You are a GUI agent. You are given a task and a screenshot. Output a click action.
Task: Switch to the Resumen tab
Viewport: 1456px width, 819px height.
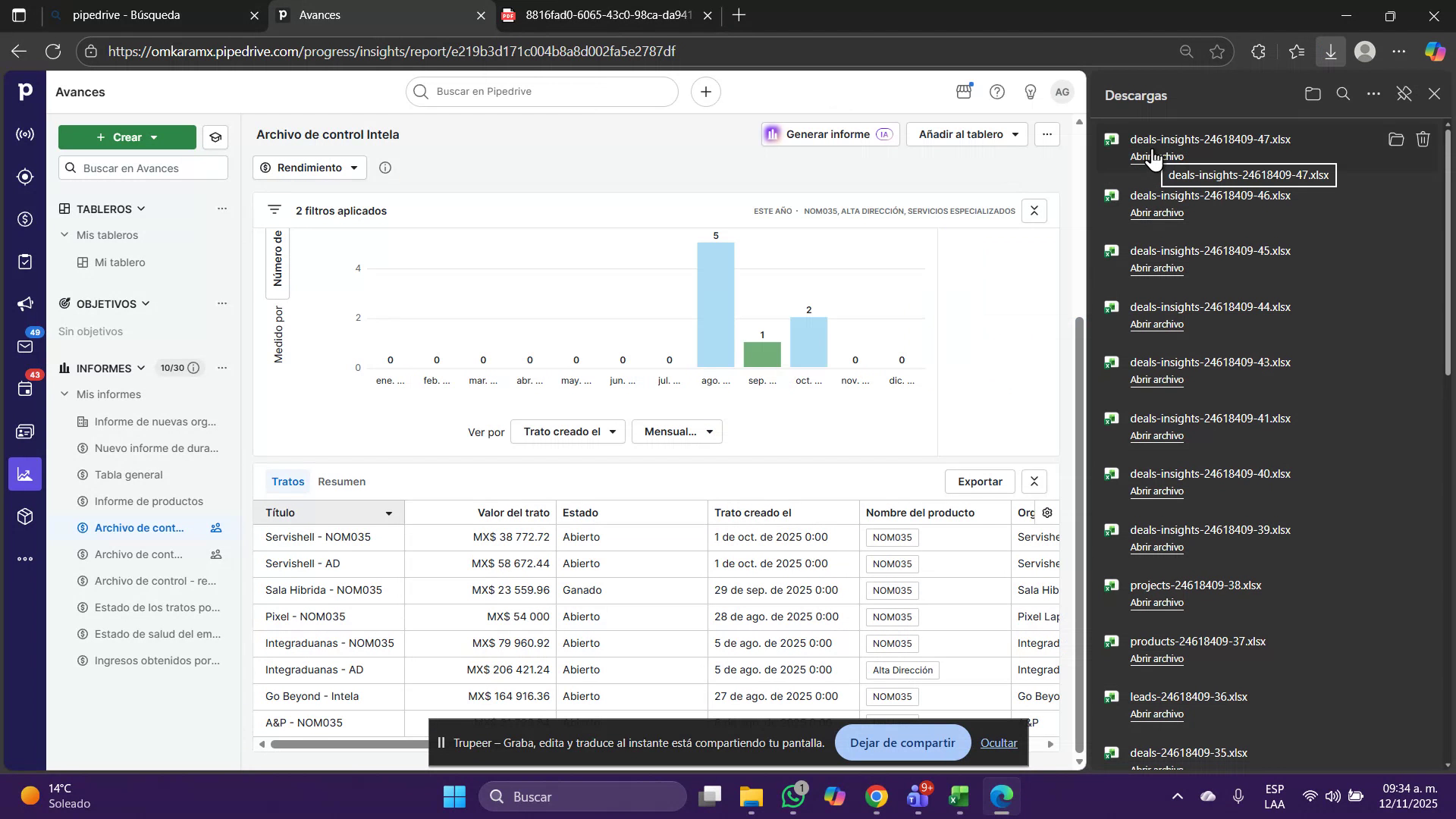[341, 482]
